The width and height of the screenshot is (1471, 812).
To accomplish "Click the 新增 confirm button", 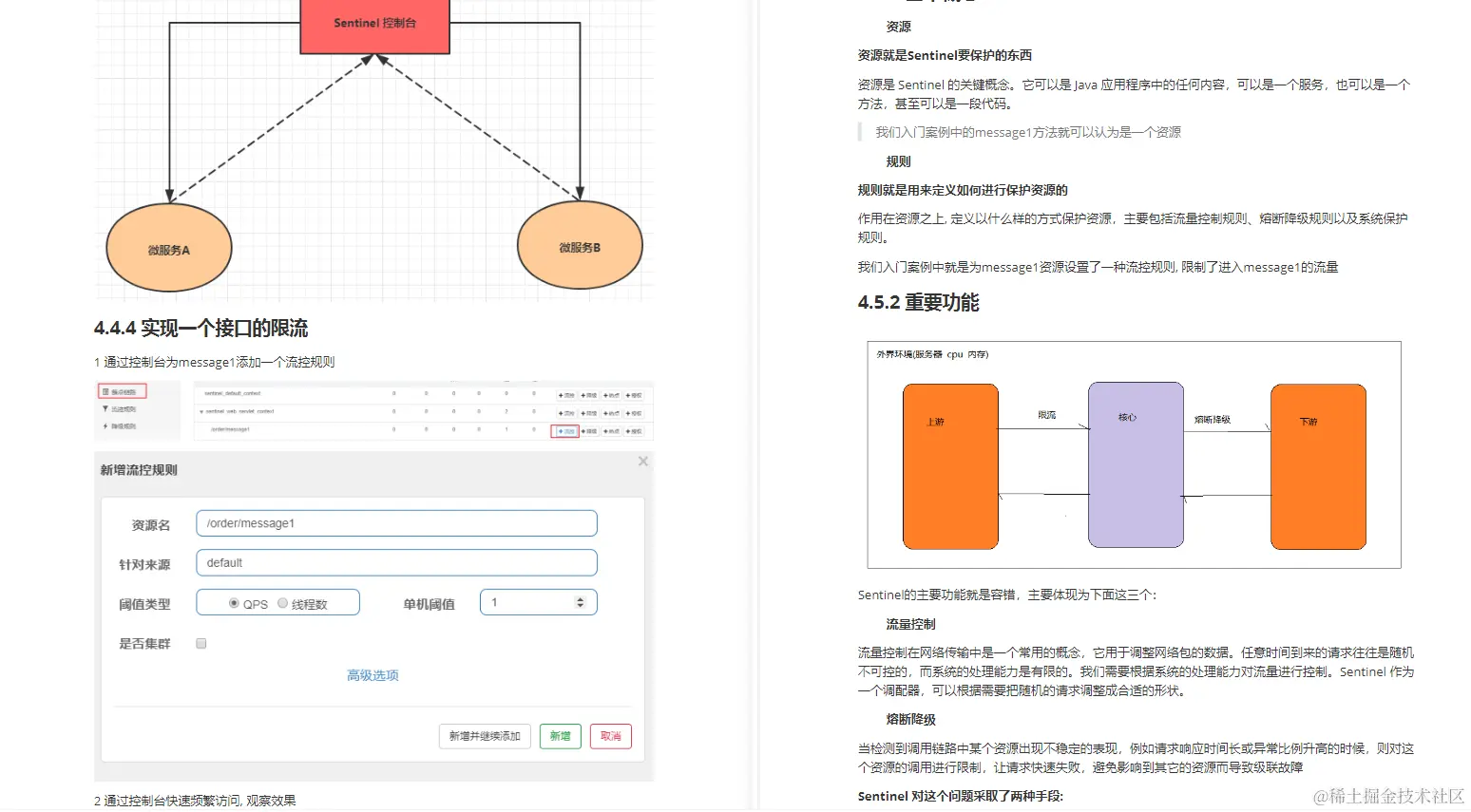I will pyautogui.click(x=560, y=736).
